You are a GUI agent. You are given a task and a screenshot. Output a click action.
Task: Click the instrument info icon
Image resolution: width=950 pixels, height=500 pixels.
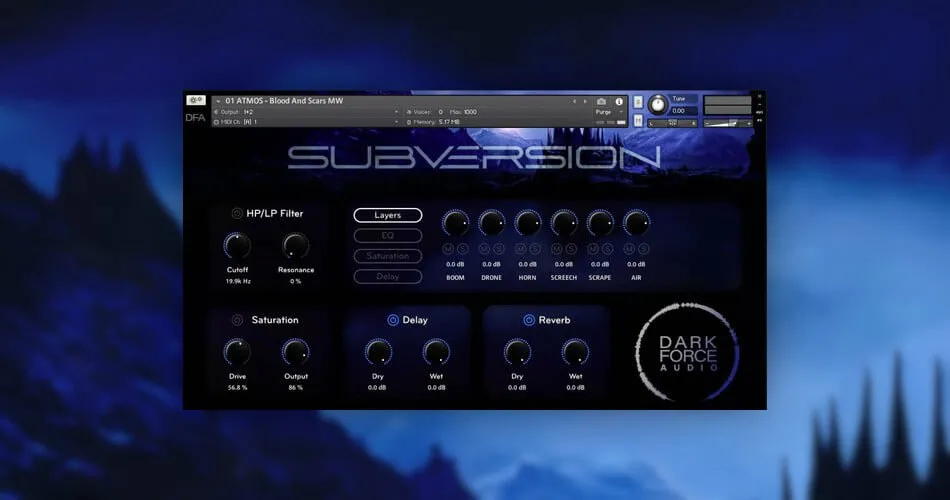[x=619, y=102]
